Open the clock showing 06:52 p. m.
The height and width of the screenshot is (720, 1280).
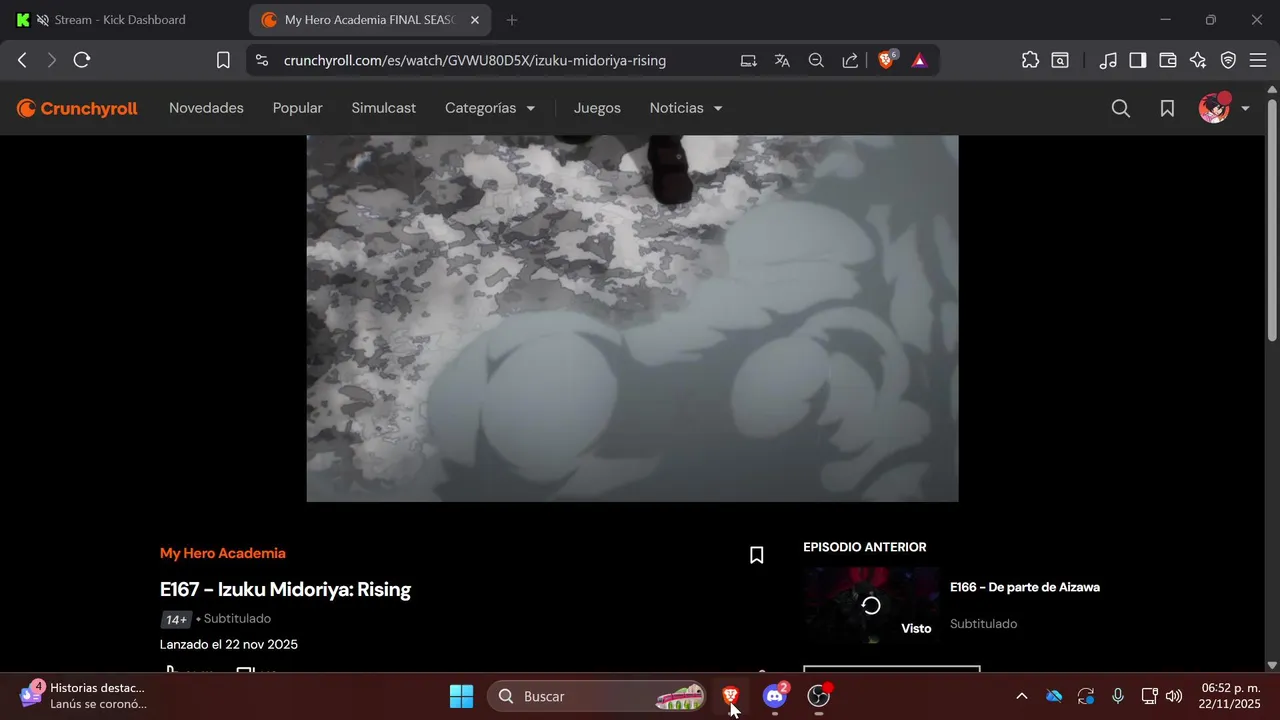1230,696
